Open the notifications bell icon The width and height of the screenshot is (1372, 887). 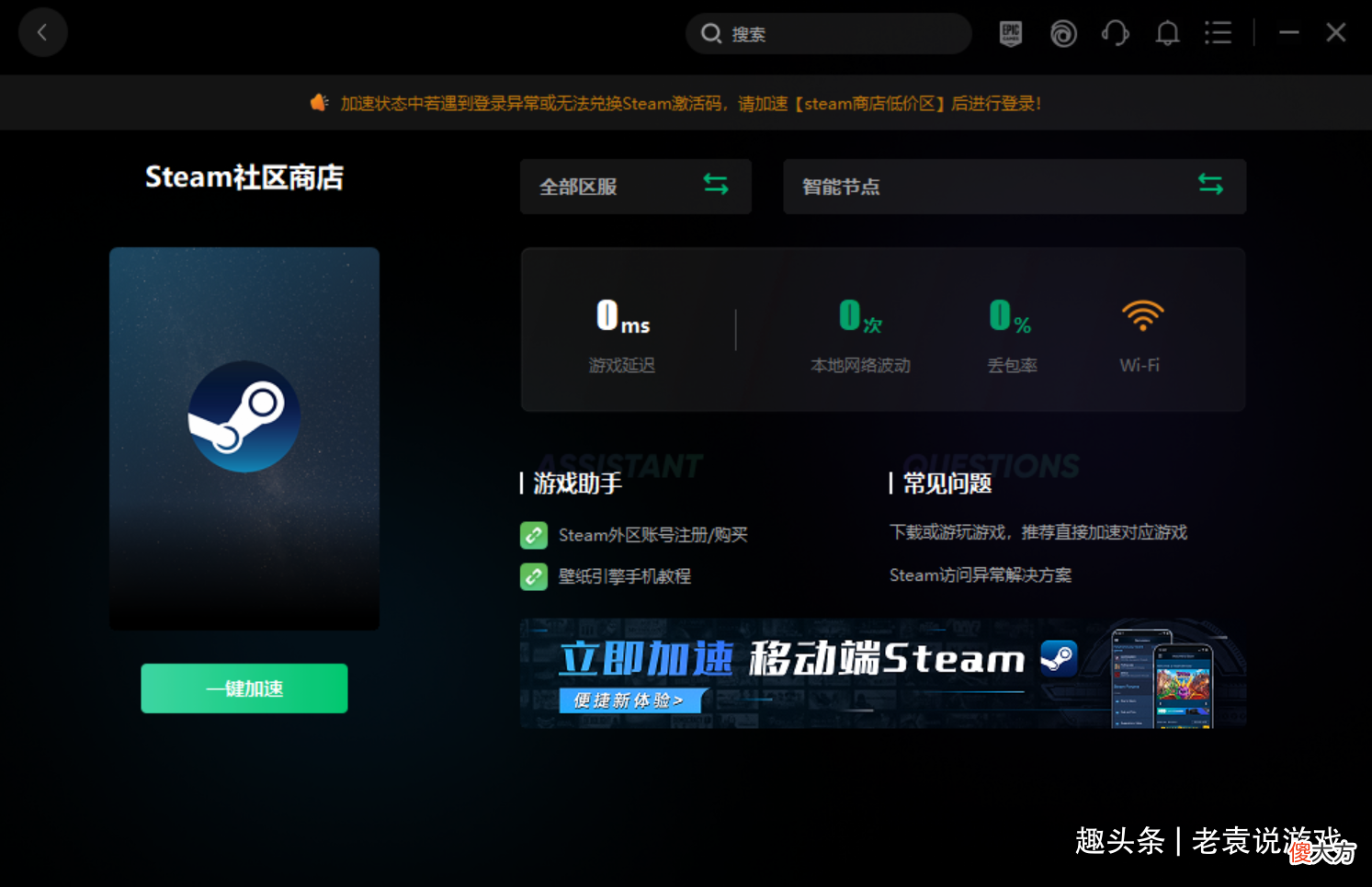point(1167,34)
